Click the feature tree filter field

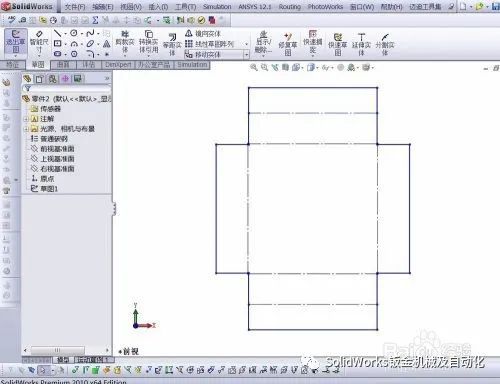[x=67, y=89]
